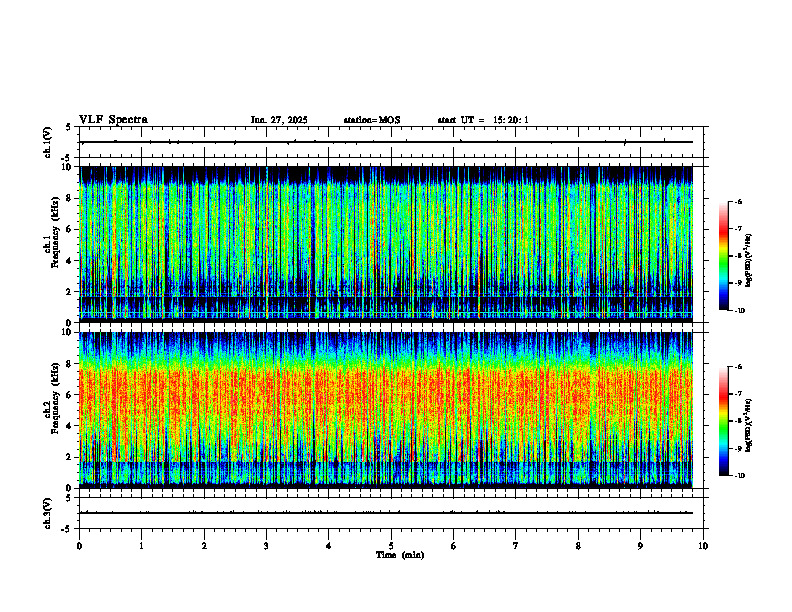Click the "-6" label on ch.2 colorbar
Screen dimensions: 792x612
tap(738, 367)
